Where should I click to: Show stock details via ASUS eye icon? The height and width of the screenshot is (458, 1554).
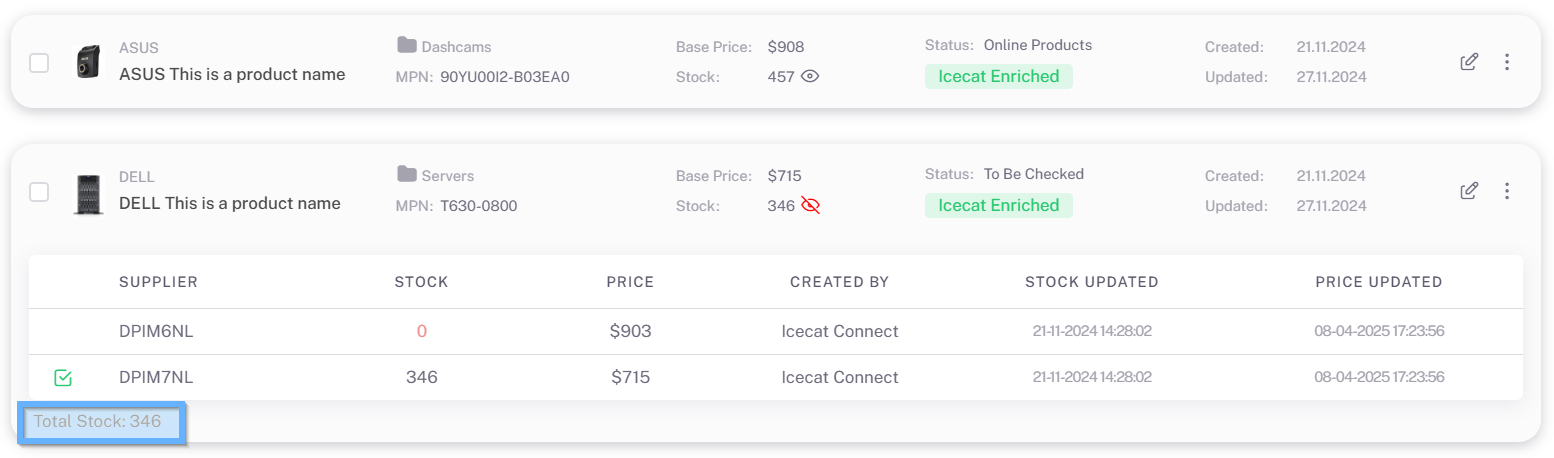810,76
